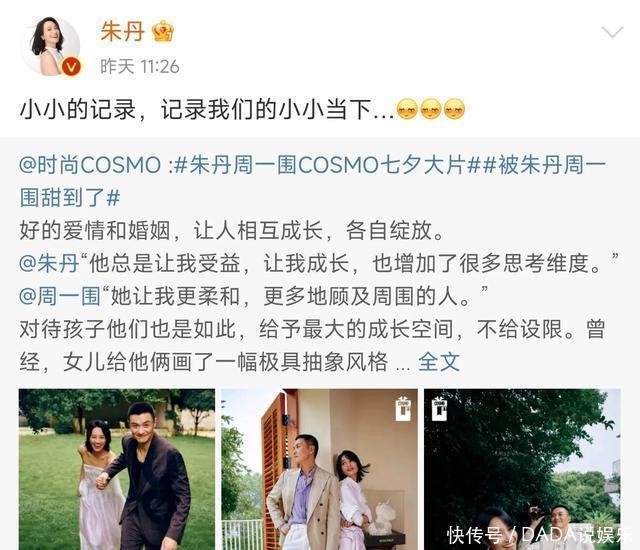The height and width of the screenshot is (550, 640).
Task: Open the third photo with the trees
Action: [x=522, y=469]
